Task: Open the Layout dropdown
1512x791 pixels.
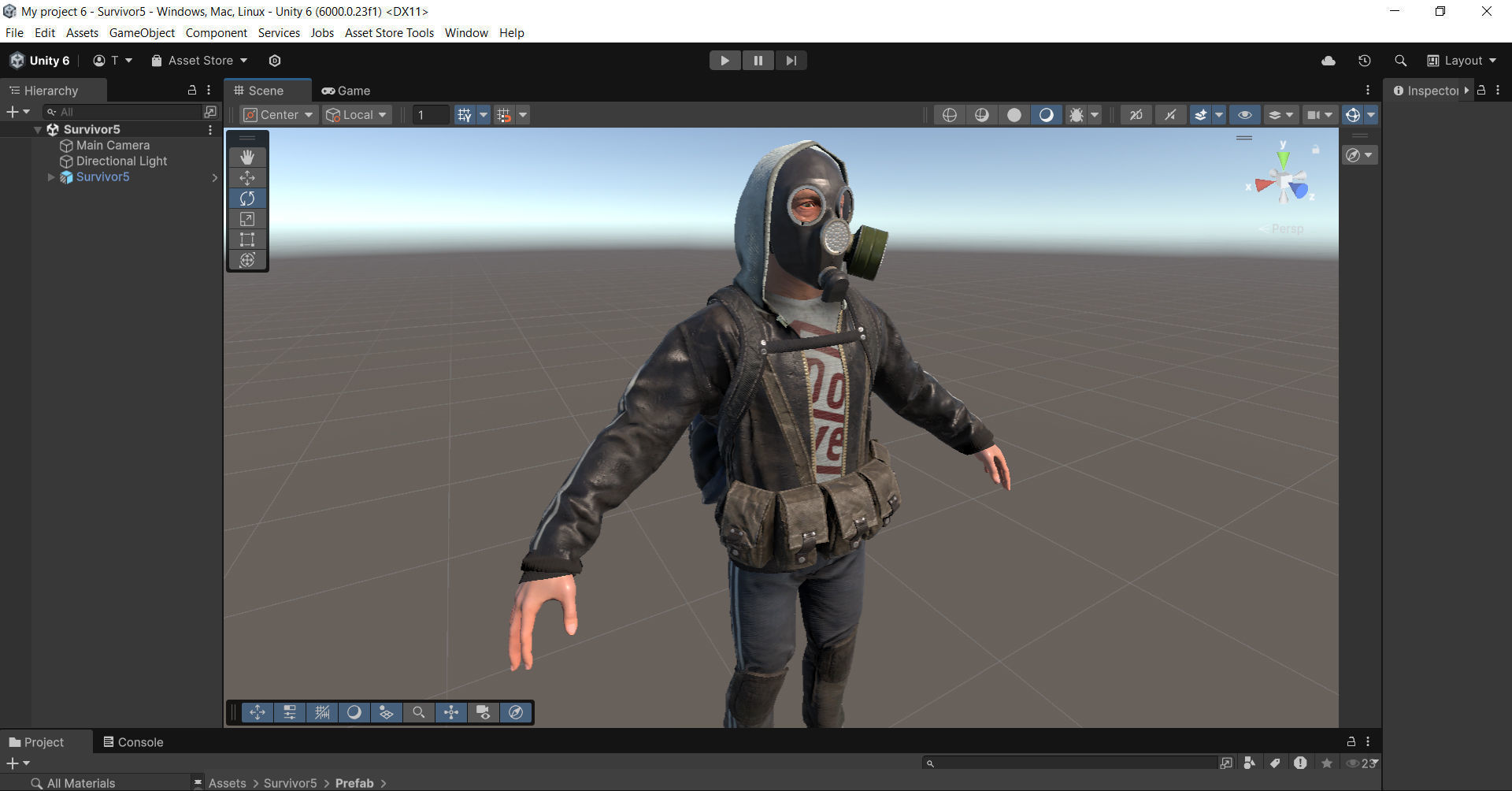Action: [x=1462, y=61]
